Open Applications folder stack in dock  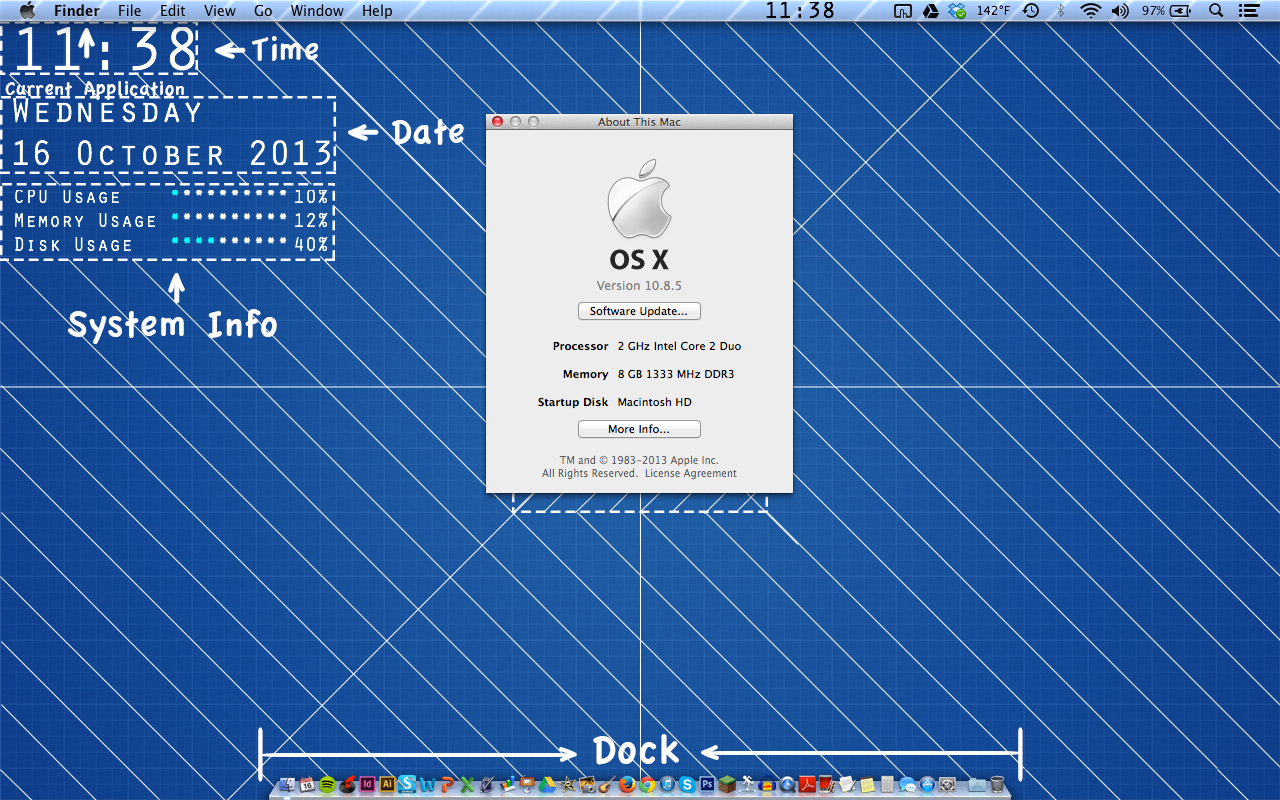977,785
